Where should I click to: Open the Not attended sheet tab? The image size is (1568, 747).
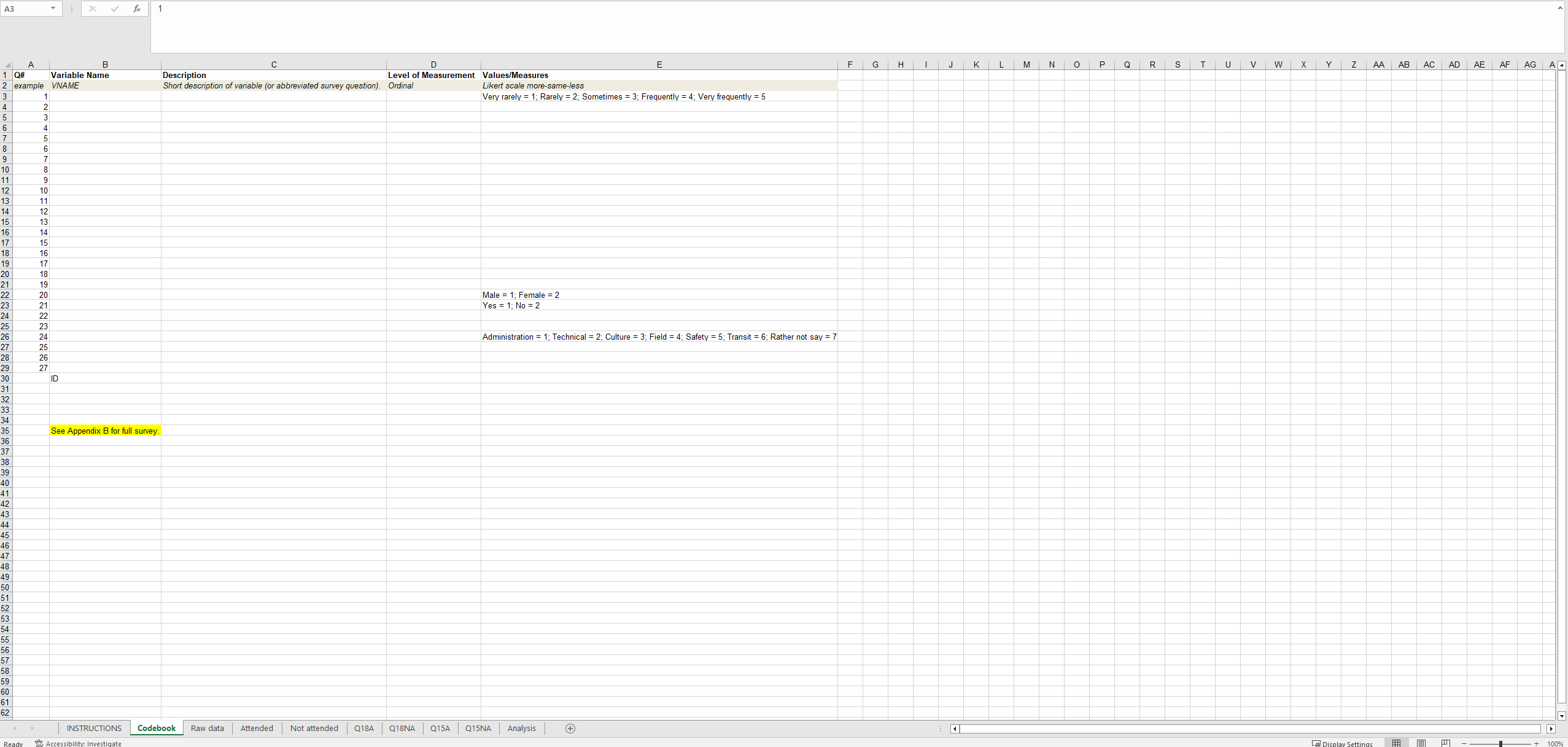point(314,729)
